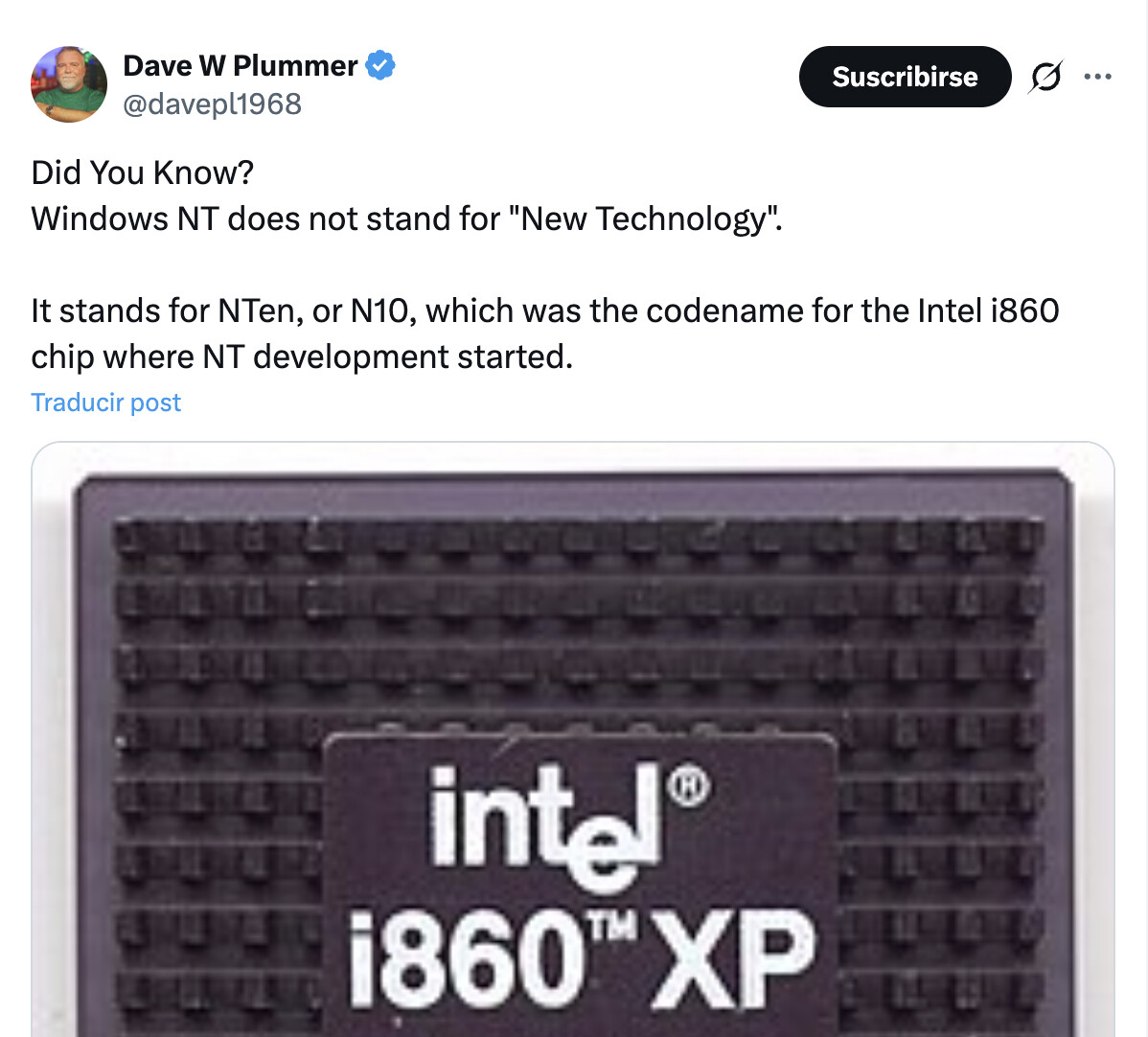Image resolution: width=1148 pixels, height=1037 pixels.
Task: Open the three-dot more options menu
Action: tap(1097, 76)
